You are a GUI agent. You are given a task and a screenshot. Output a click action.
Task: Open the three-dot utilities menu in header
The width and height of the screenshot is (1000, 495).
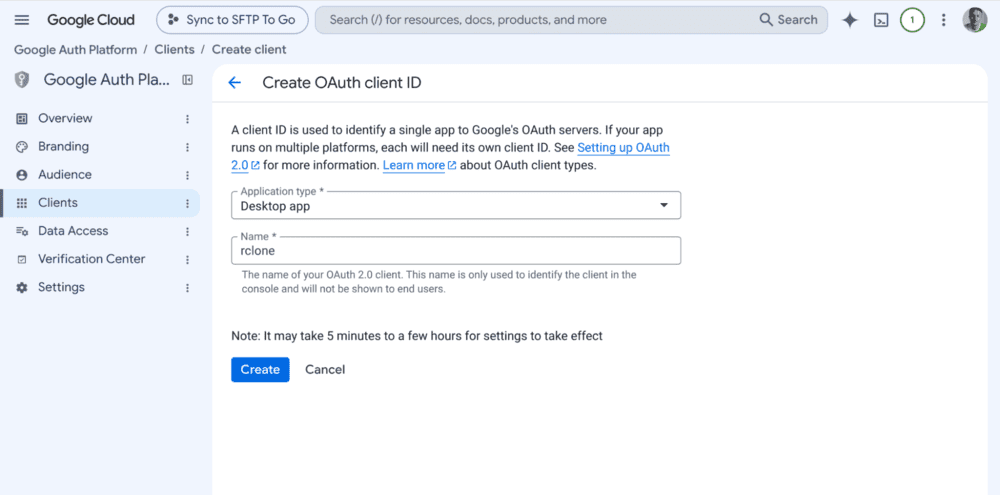944,20
